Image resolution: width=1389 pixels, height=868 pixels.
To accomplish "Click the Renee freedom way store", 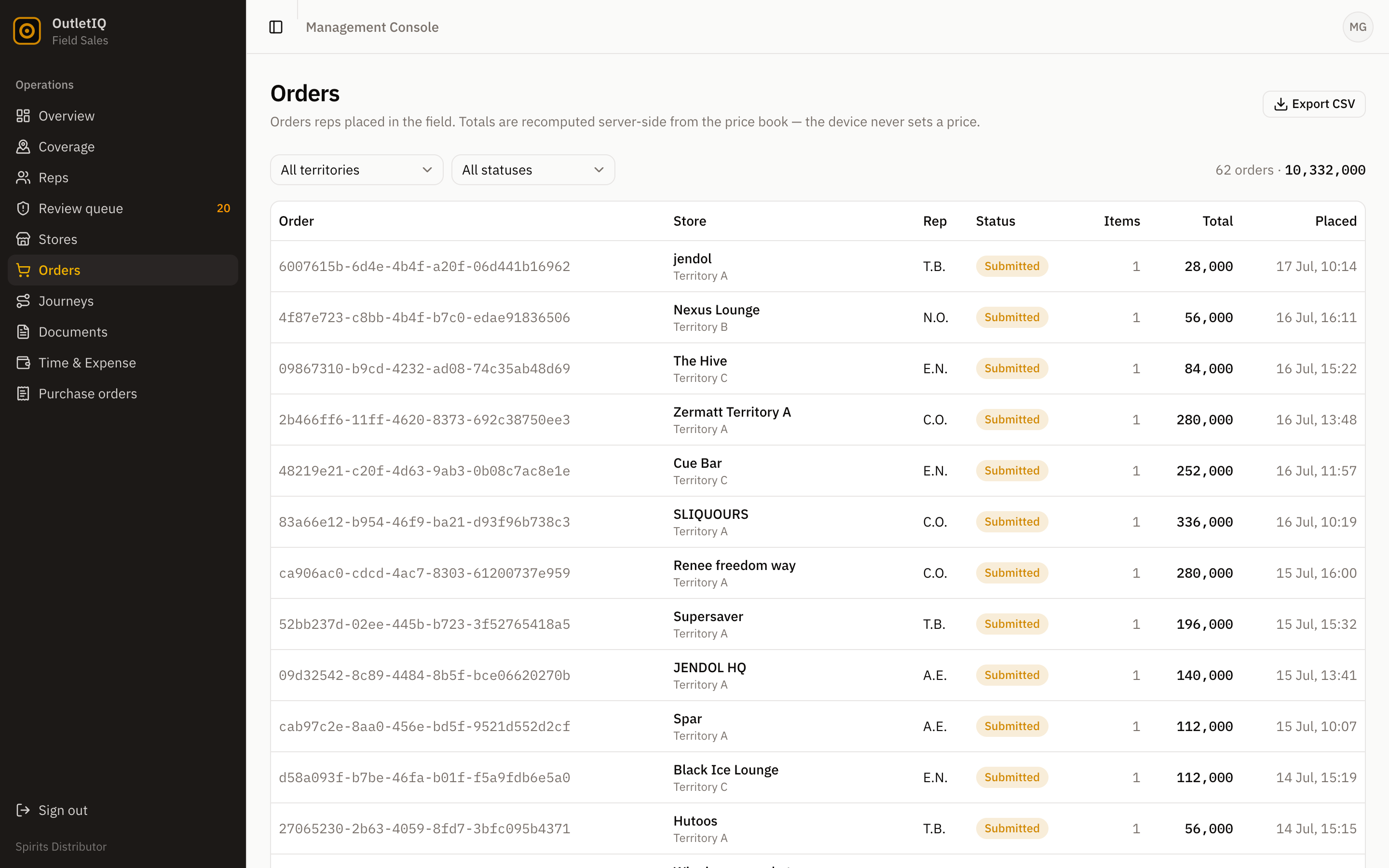I will (x=734, y=566).
